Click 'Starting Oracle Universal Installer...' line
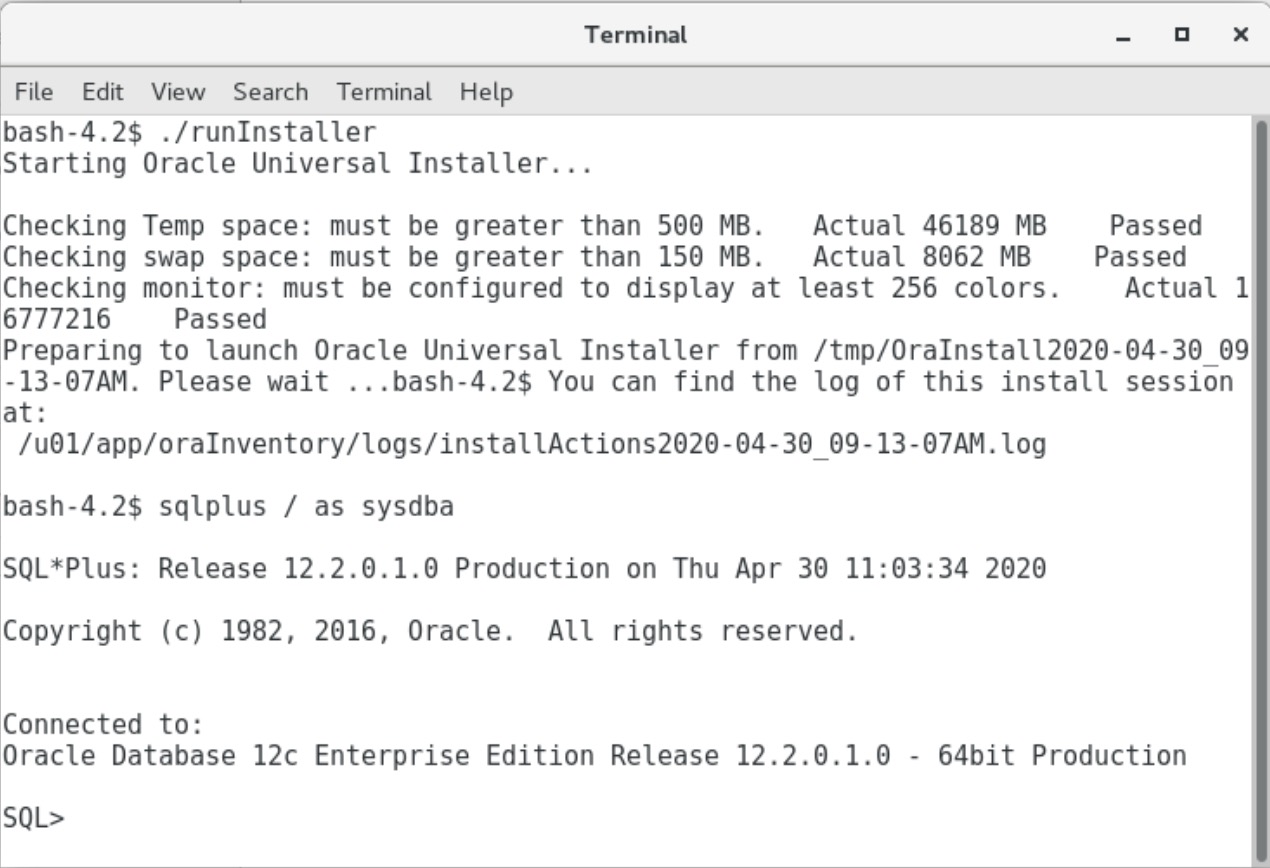This screenshot has height=868, width=1270. [298, 163]
